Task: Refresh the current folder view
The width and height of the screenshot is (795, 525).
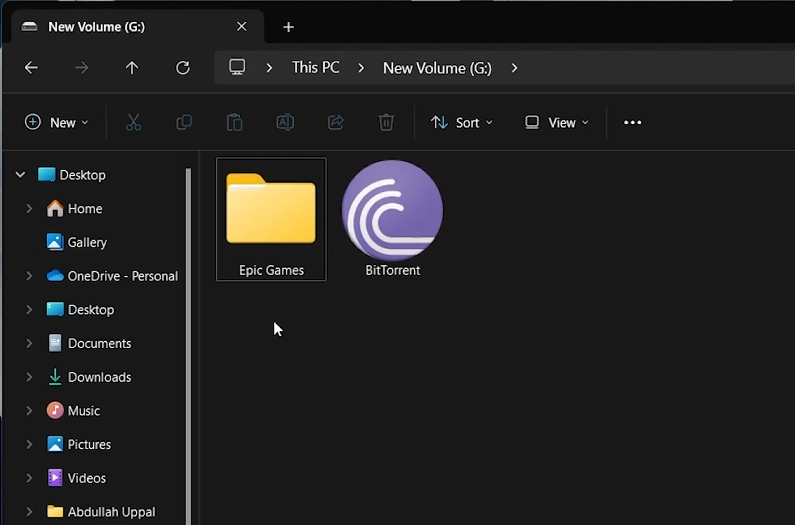Action: coord(183,67)
